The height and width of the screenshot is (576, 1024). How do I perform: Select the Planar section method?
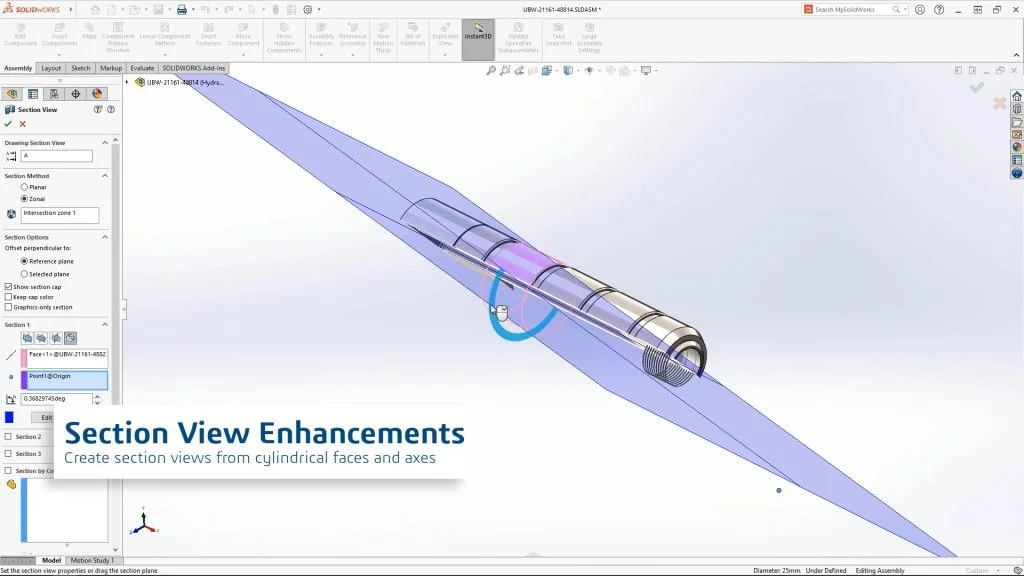(x=25, y=187)
